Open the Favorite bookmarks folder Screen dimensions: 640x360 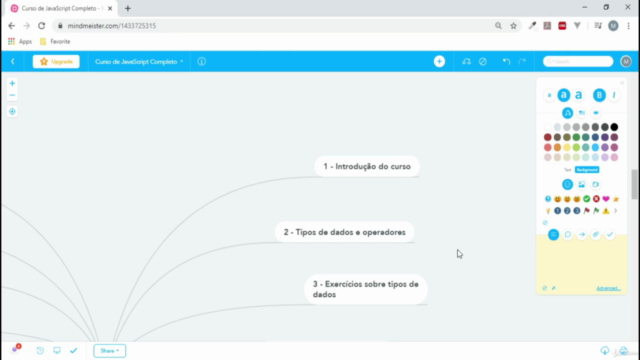coord(55,42)
